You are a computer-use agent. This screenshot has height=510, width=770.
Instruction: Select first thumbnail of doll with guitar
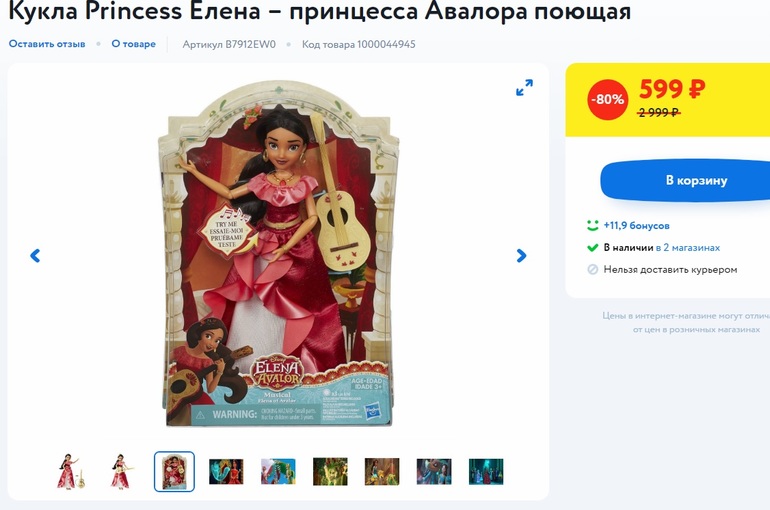(70, 471)
